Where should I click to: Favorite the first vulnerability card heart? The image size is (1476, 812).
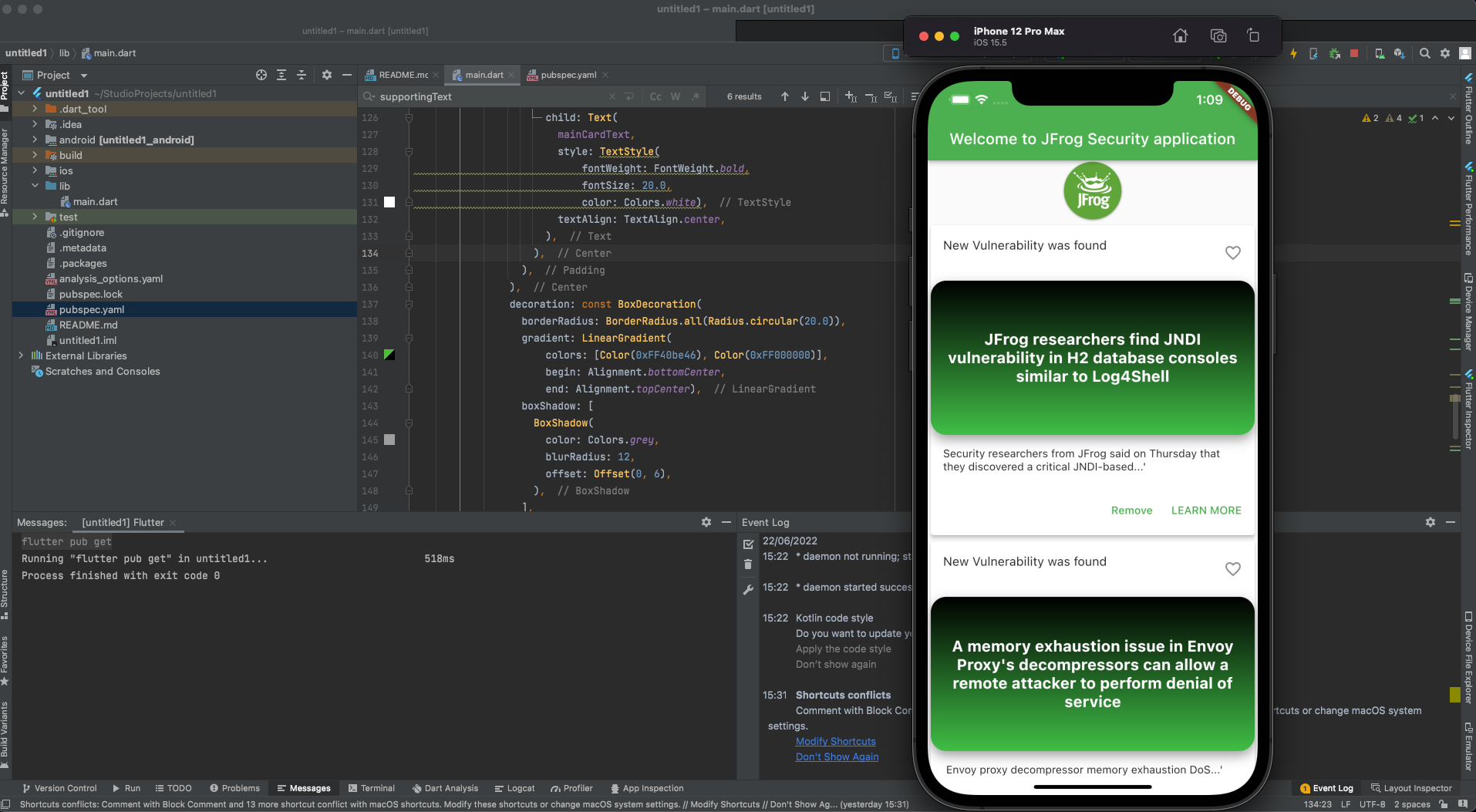[1232, 253]
